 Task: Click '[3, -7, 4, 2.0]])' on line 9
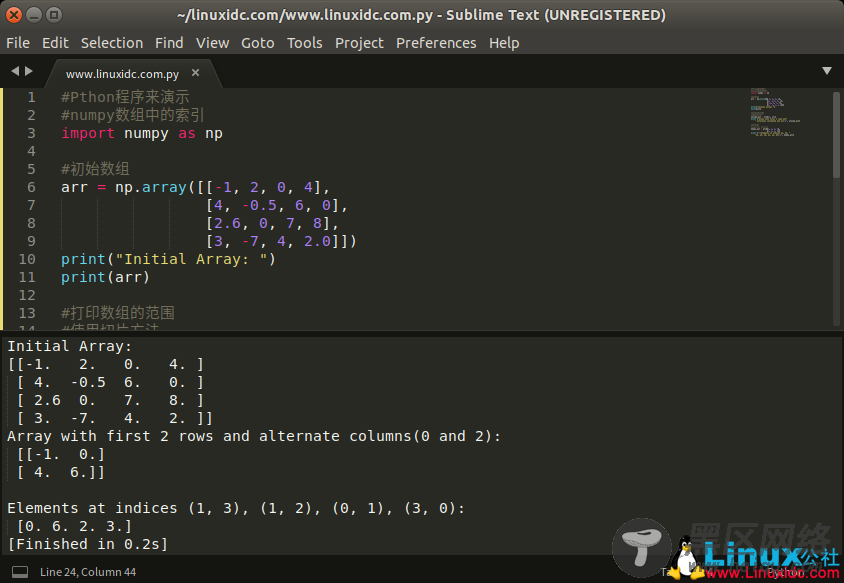(281, 241)
